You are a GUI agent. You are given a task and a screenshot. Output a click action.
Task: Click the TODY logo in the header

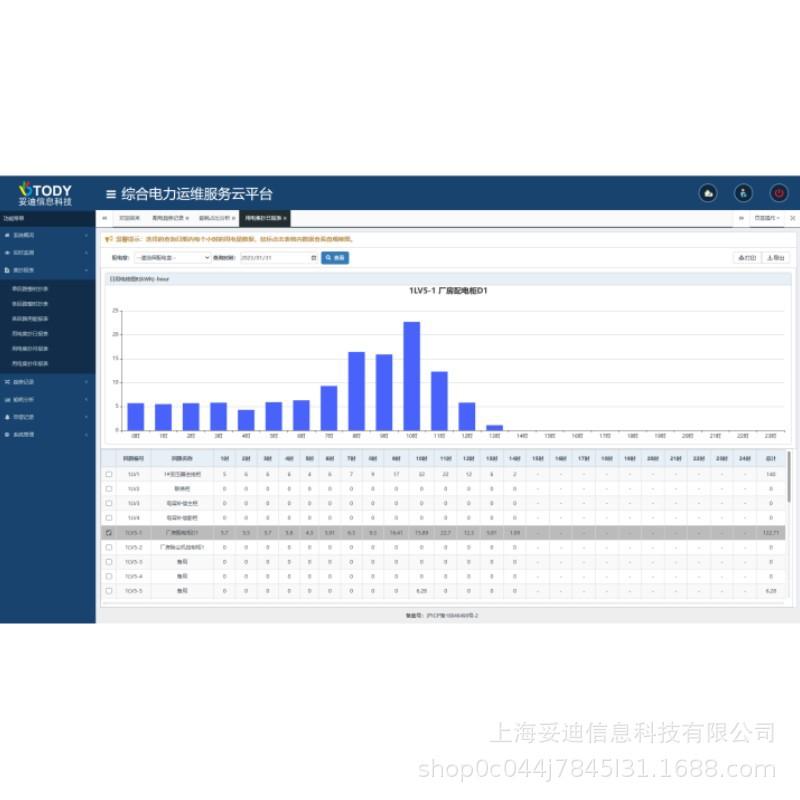pyautogui.click(x=45, y=194)
